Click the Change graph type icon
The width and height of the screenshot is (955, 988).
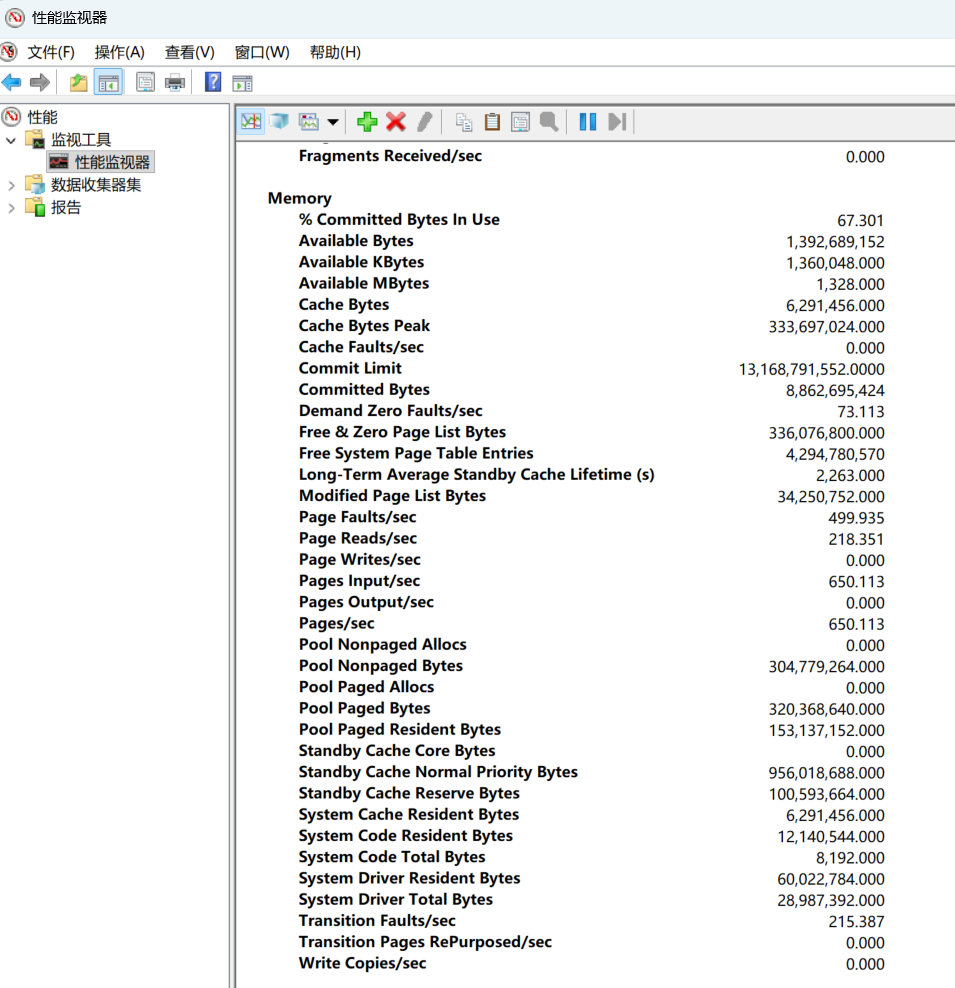pyautogui.click(x=309, y=121)
